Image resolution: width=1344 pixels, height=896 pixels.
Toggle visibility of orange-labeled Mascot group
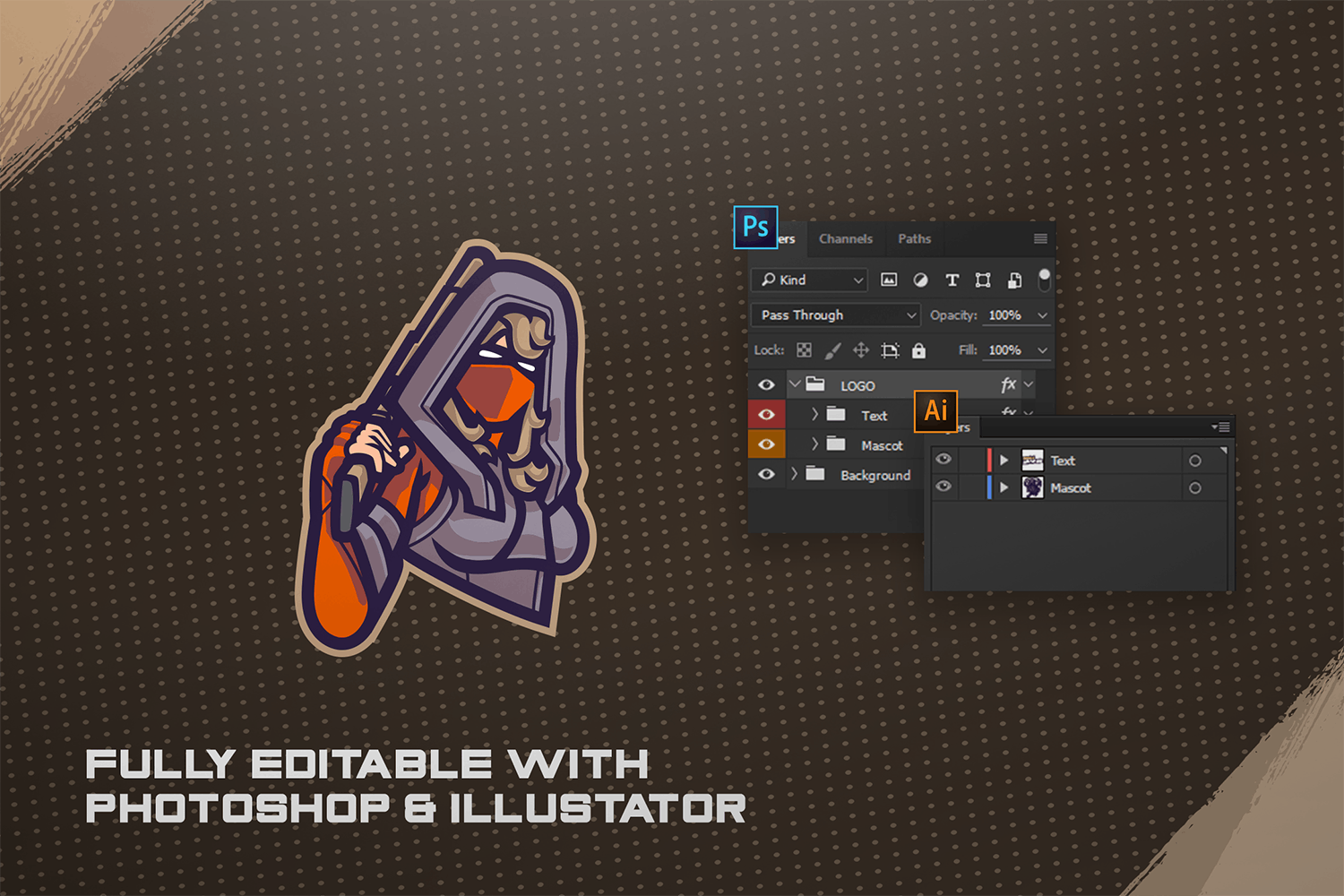coord(766,444)
